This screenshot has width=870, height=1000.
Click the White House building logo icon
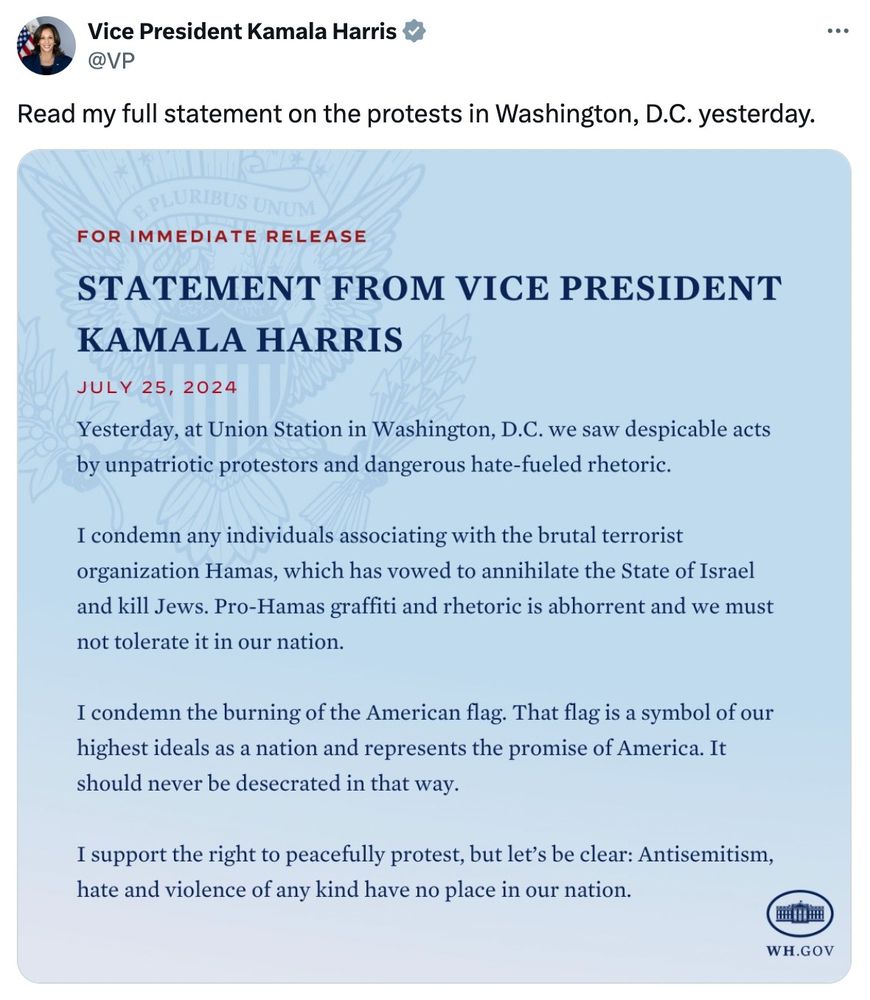coord(800,913)
